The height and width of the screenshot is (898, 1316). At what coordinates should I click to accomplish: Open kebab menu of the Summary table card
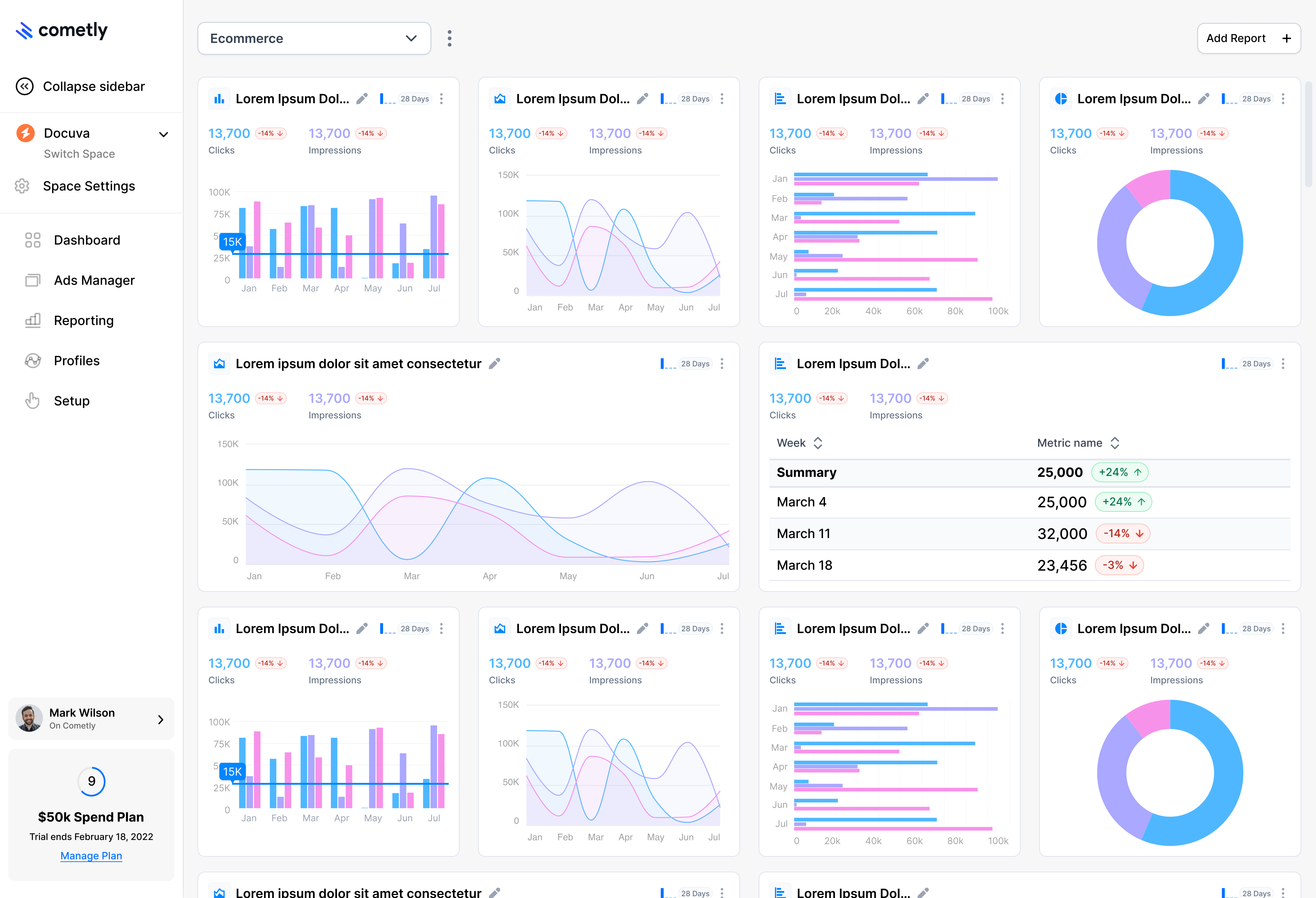(x=1283, y=364)
